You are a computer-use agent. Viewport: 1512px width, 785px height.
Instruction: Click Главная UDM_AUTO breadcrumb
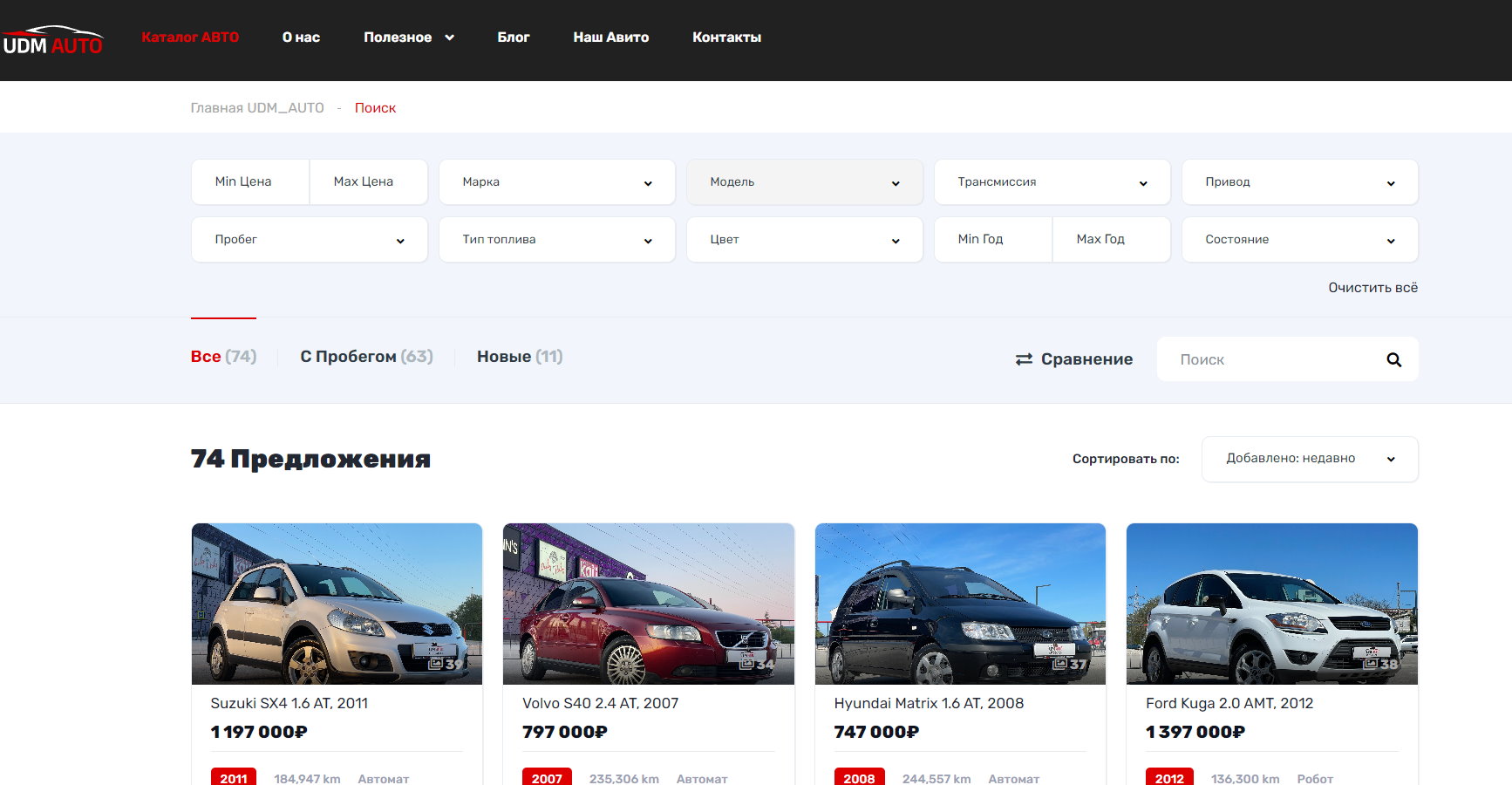[x=257, y=108]
